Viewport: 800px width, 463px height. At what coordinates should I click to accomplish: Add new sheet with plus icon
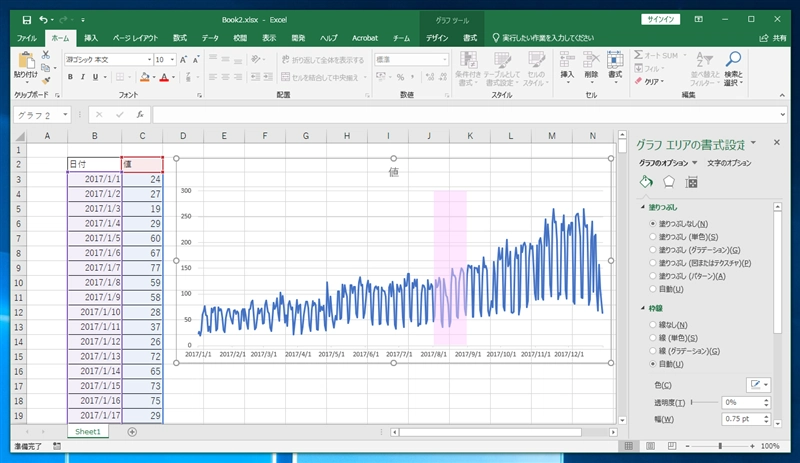132,432
